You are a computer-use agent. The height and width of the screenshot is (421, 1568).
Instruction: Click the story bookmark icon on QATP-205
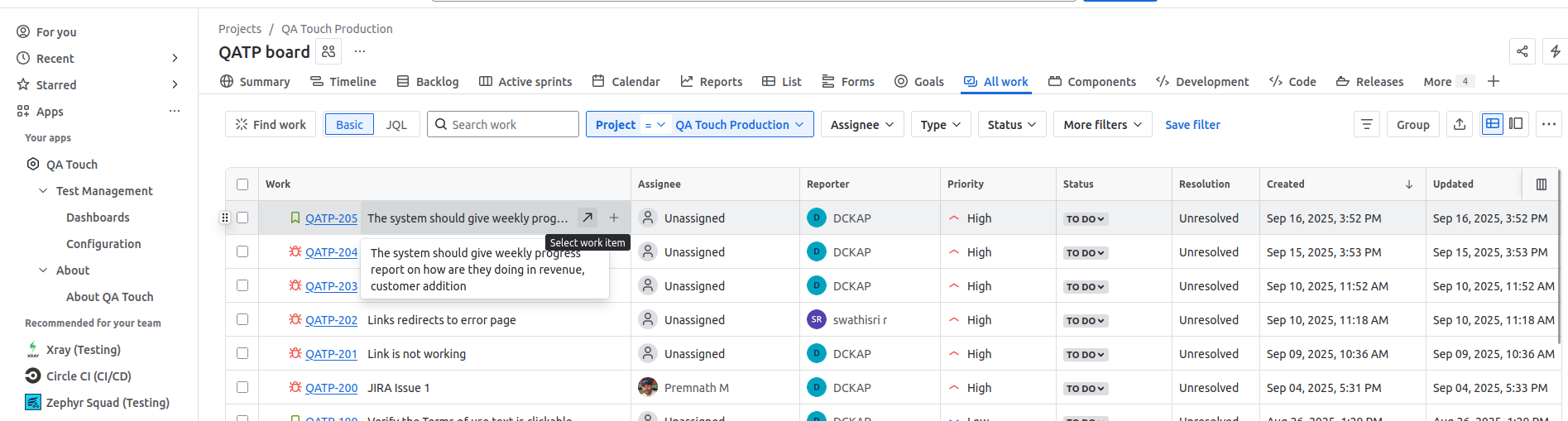click(295, 218)
